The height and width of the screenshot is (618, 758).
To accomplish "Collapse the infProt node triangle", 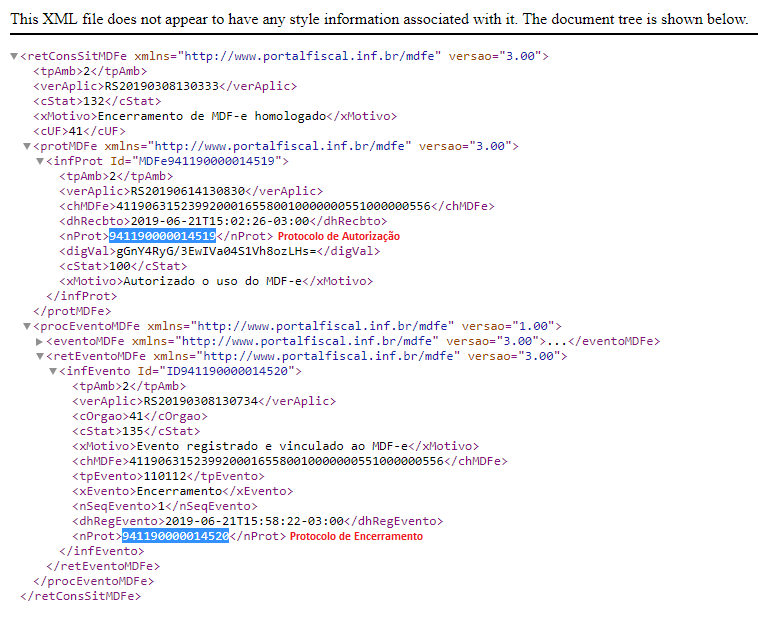I will pos(40,162).
